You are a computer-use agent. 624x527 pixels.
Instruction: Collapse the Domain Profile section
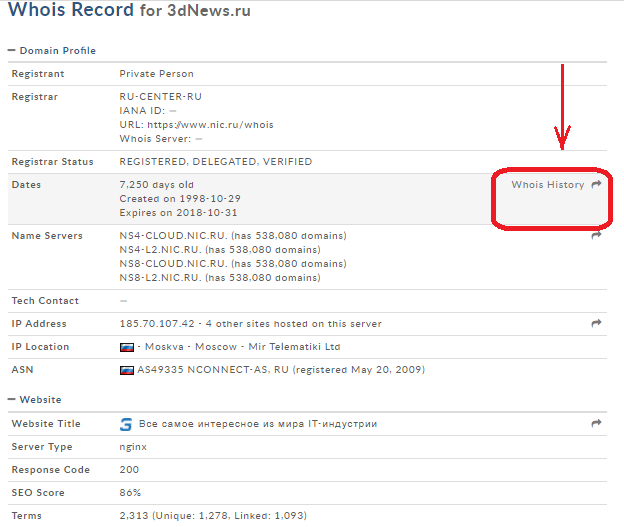coord(52,51)
